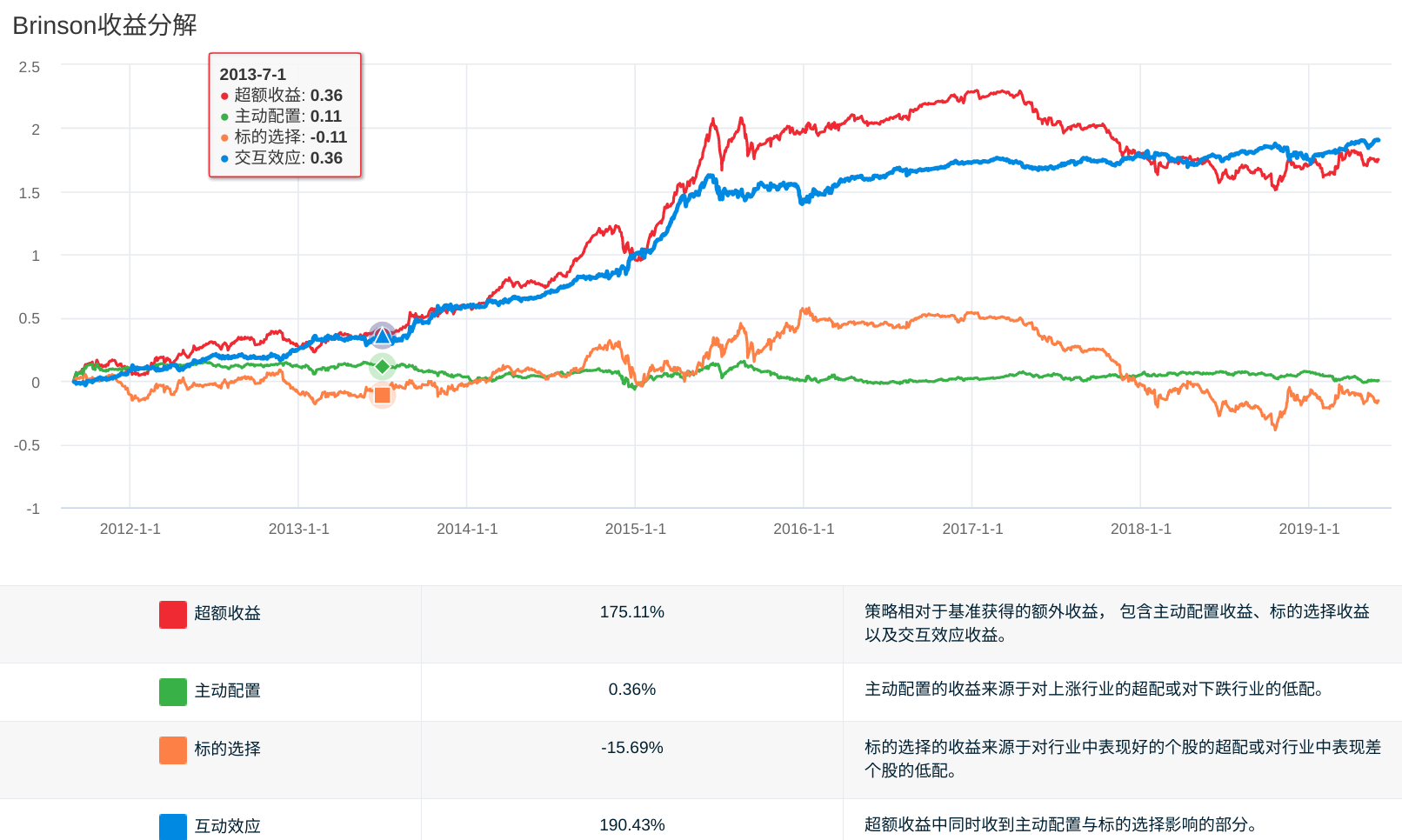Image resolution: width=1402 pixels, height=840 pixels.
Task: Click the 175.11% value cell
Action: [631, 612]
